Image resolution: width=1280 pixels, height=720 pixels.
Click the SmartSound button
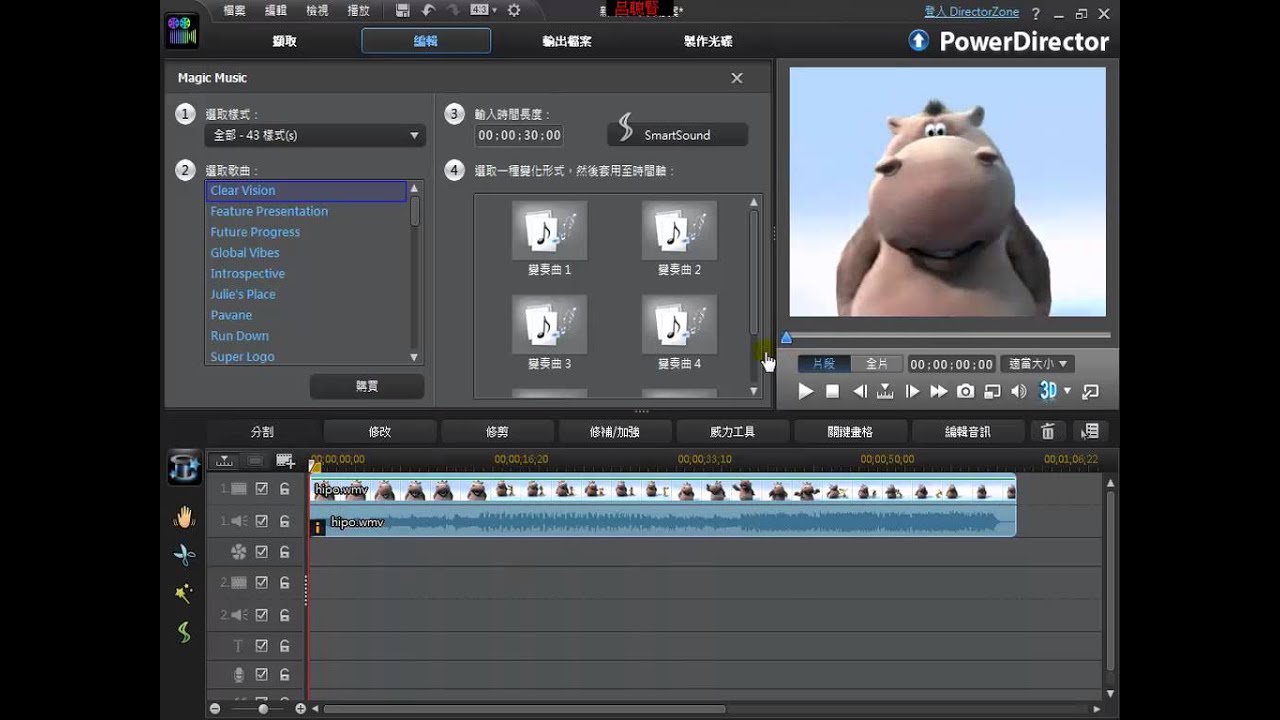(678, 134)
